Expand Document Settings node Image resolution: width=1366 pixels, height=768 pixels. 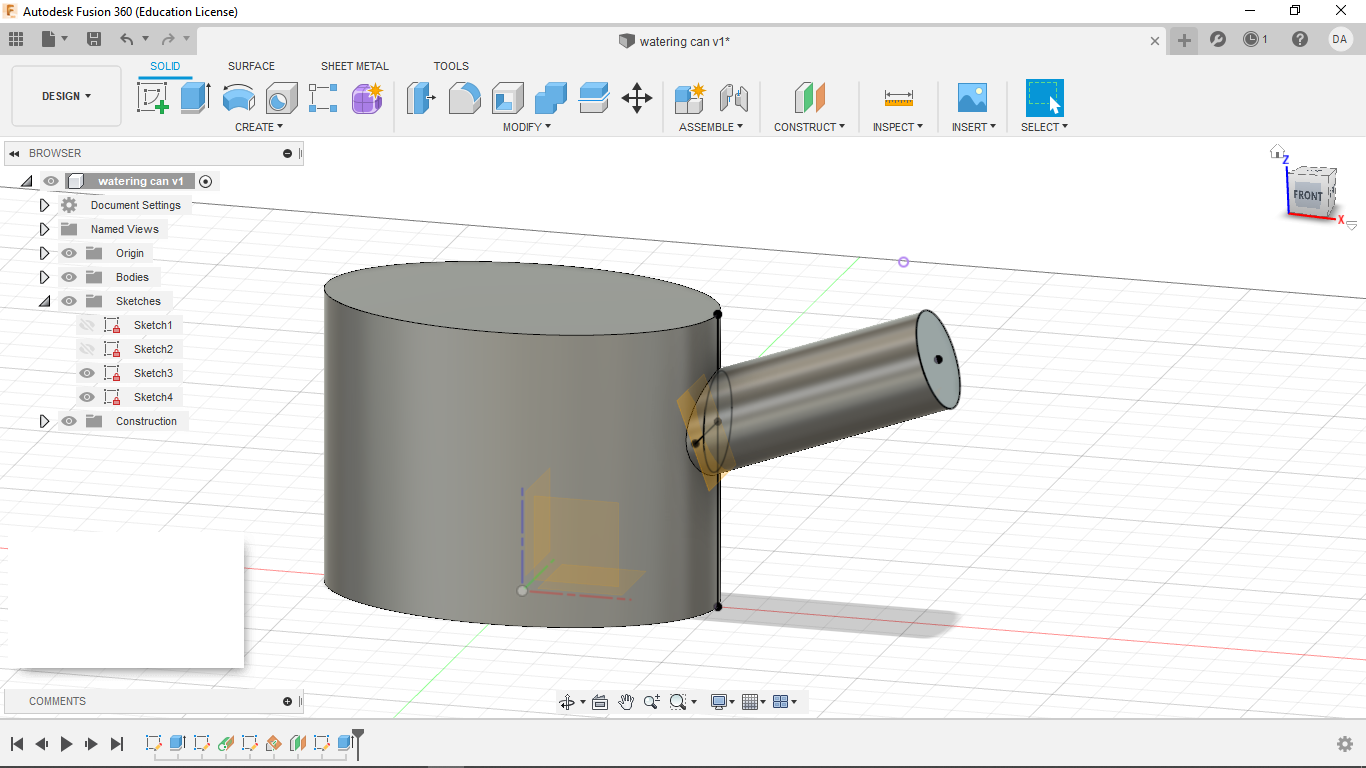coord(44,205)
